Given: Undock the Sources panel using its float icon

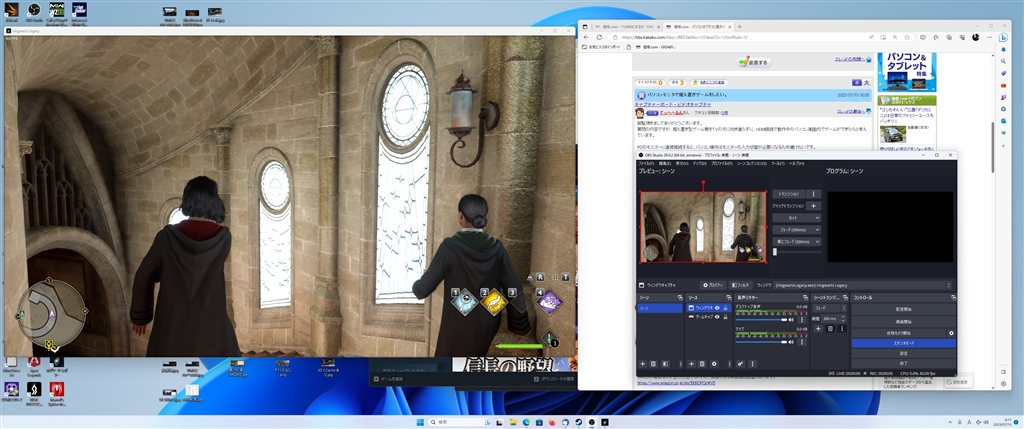Looking at the screenshot, I should tap(729, 297).
